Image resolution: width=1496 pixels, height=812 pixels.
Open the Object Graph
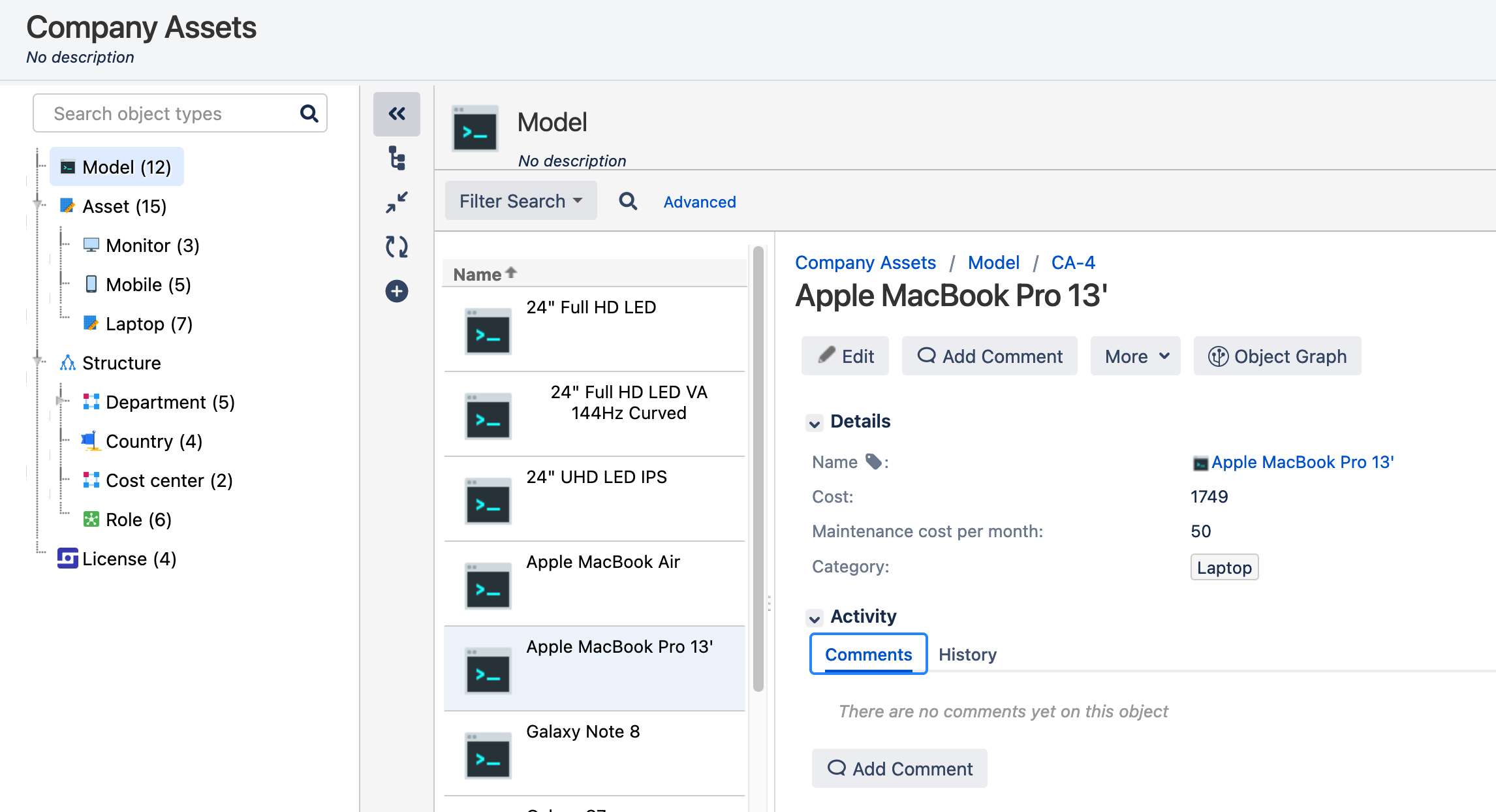pyautogui.click(x=1277, y=356)
